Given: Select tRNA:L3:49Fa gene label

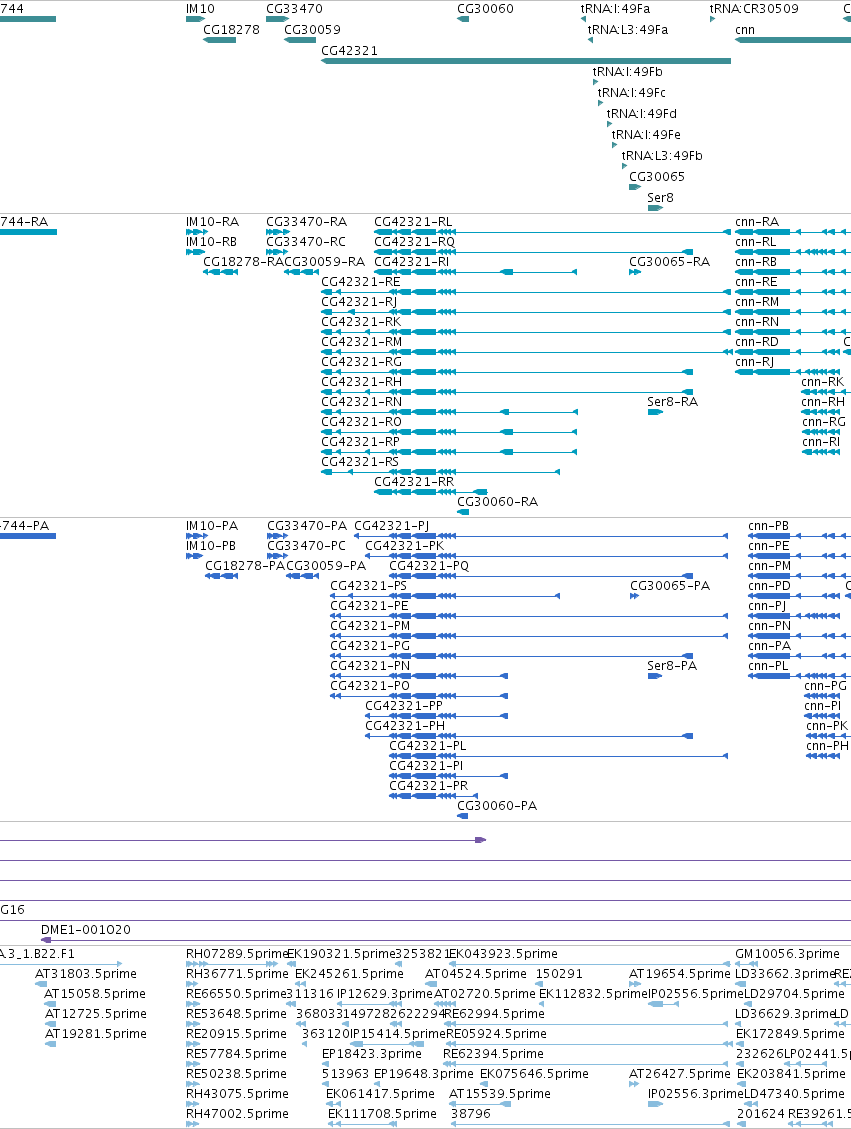Looking at the screenshot, I should [x=628, y=30].
